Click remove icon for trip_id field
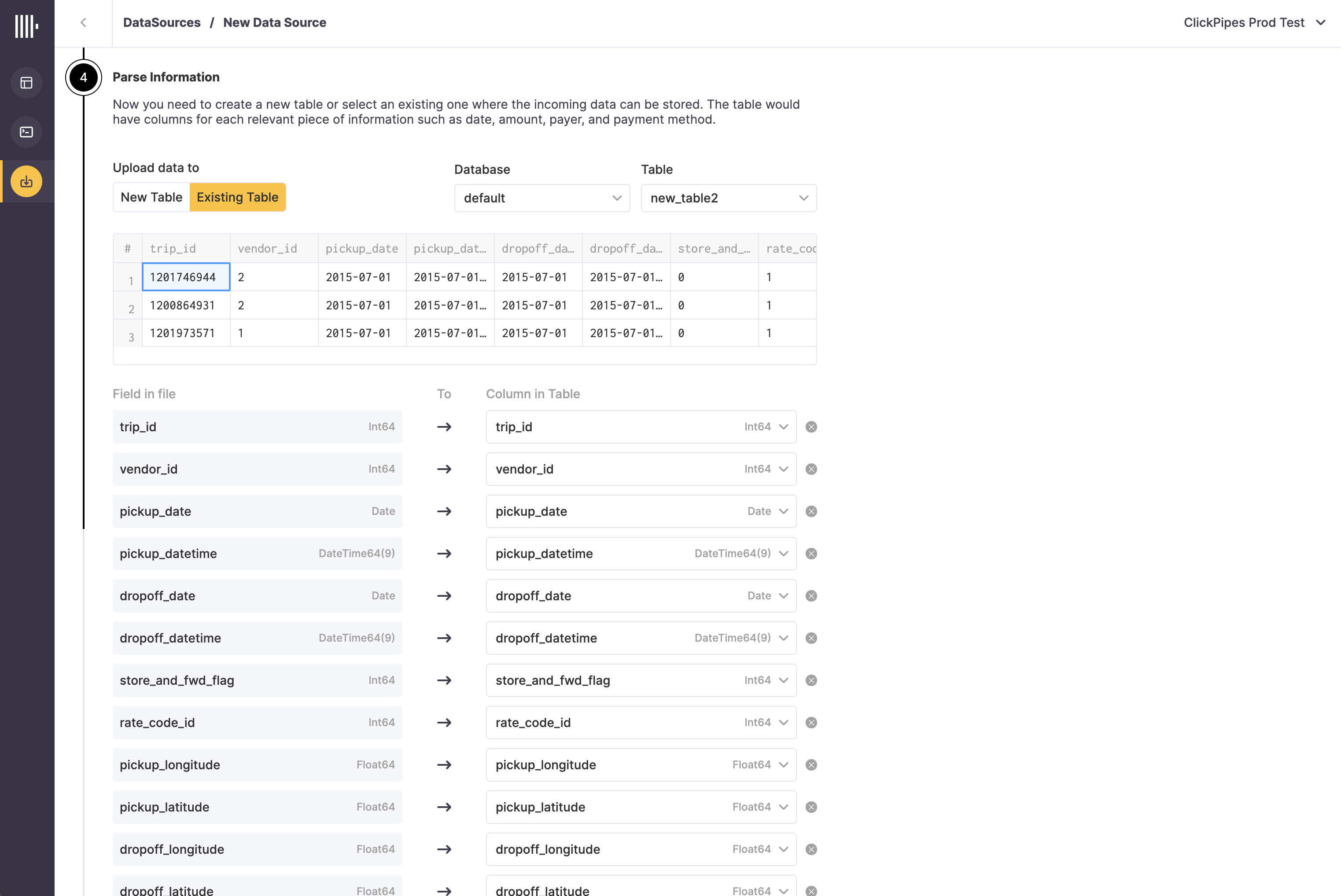Viewport: 1341px width, 896px height. (811, 427)
